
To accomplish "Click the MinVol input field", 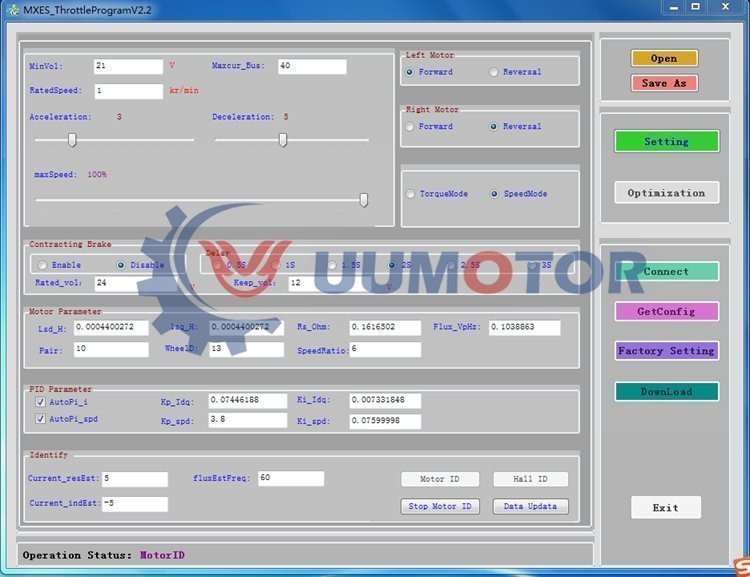I will click(x=128, y=67).
